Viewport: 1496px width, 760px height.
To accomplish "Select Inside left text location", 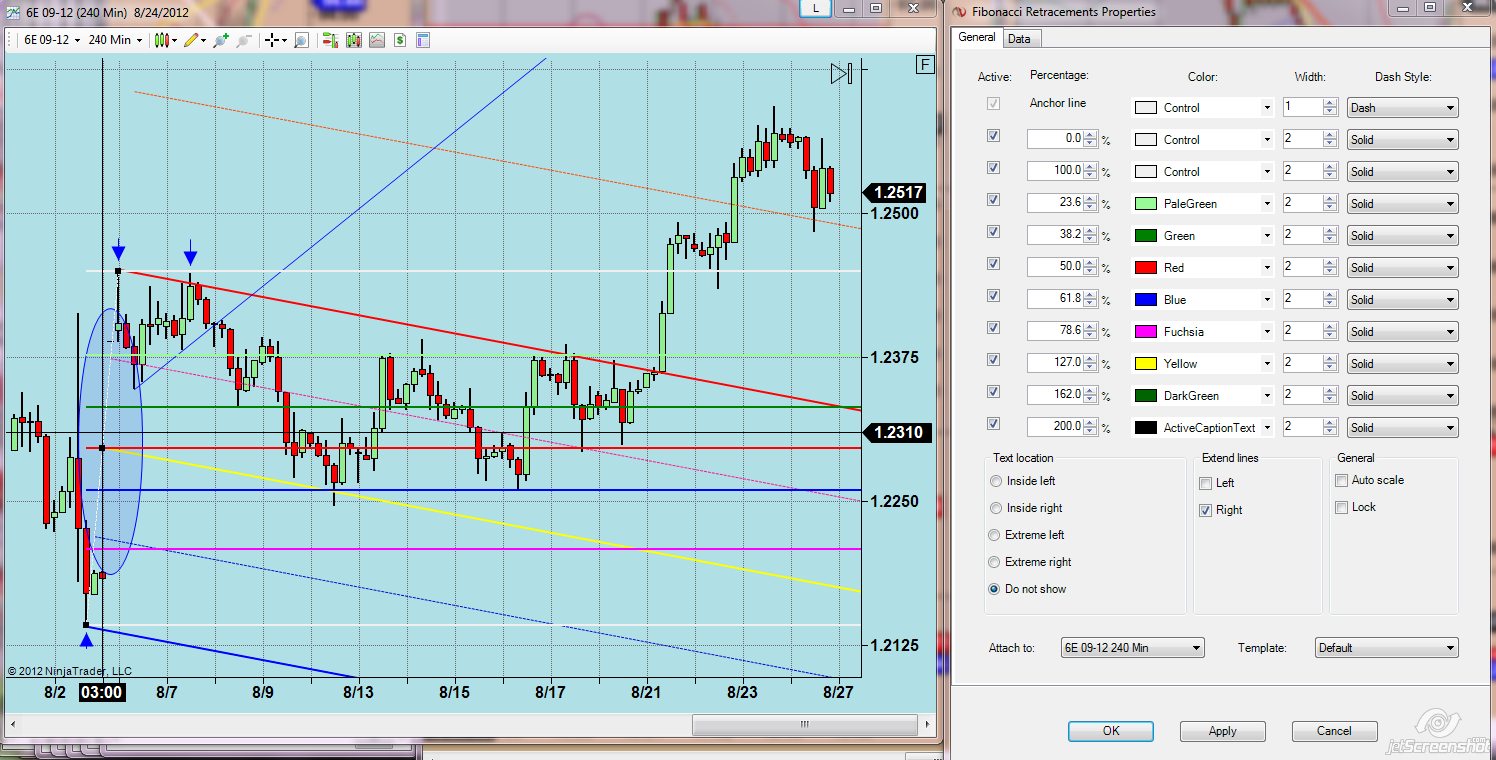I will click(x=996, y=481).
